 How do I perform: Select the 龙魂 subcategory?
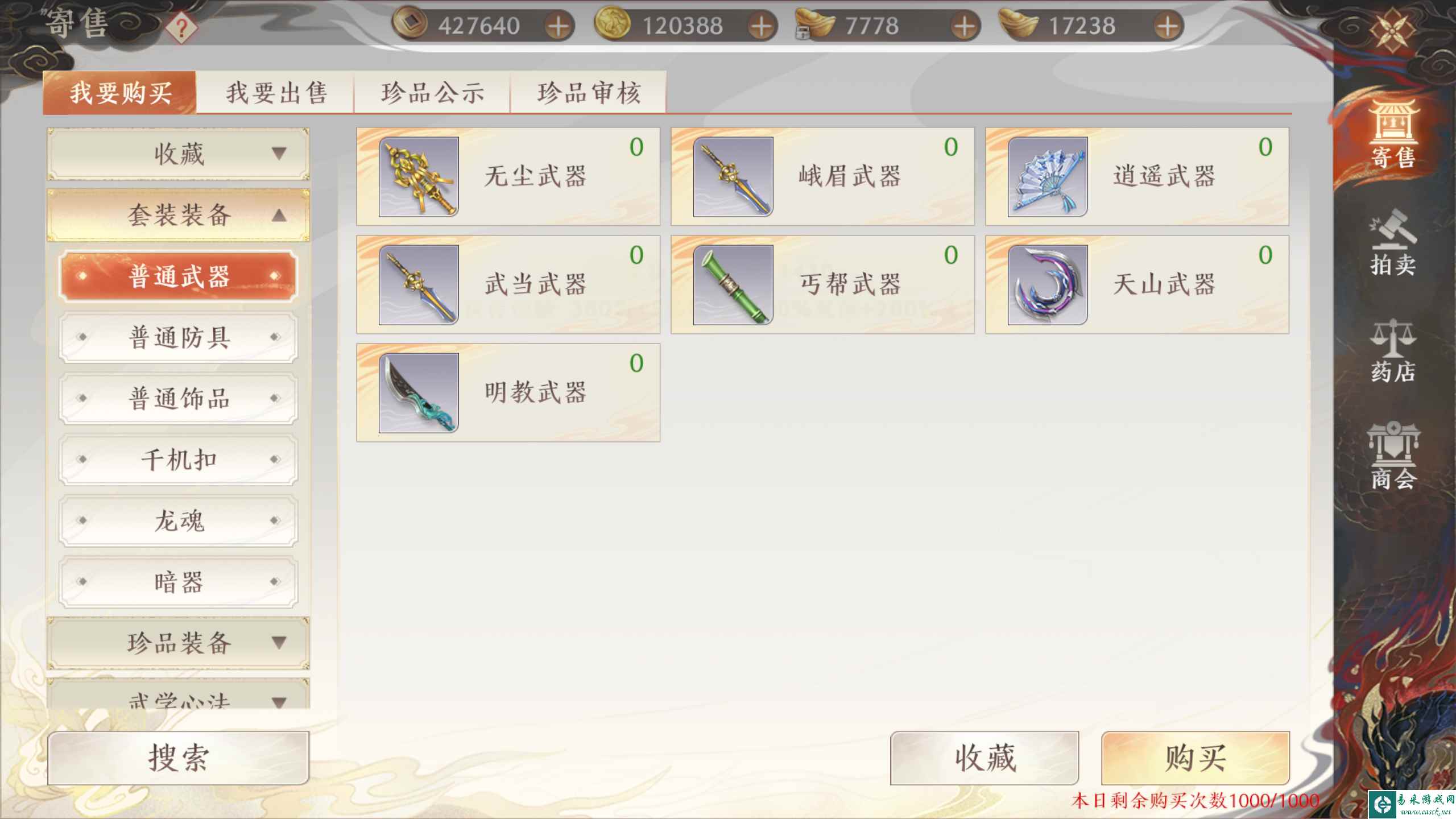pos(179,521)
